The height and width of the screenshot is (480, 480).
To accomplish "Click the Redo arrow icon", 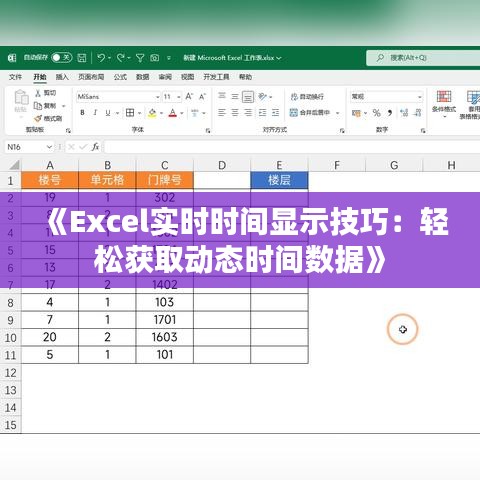I will point(120,58).
